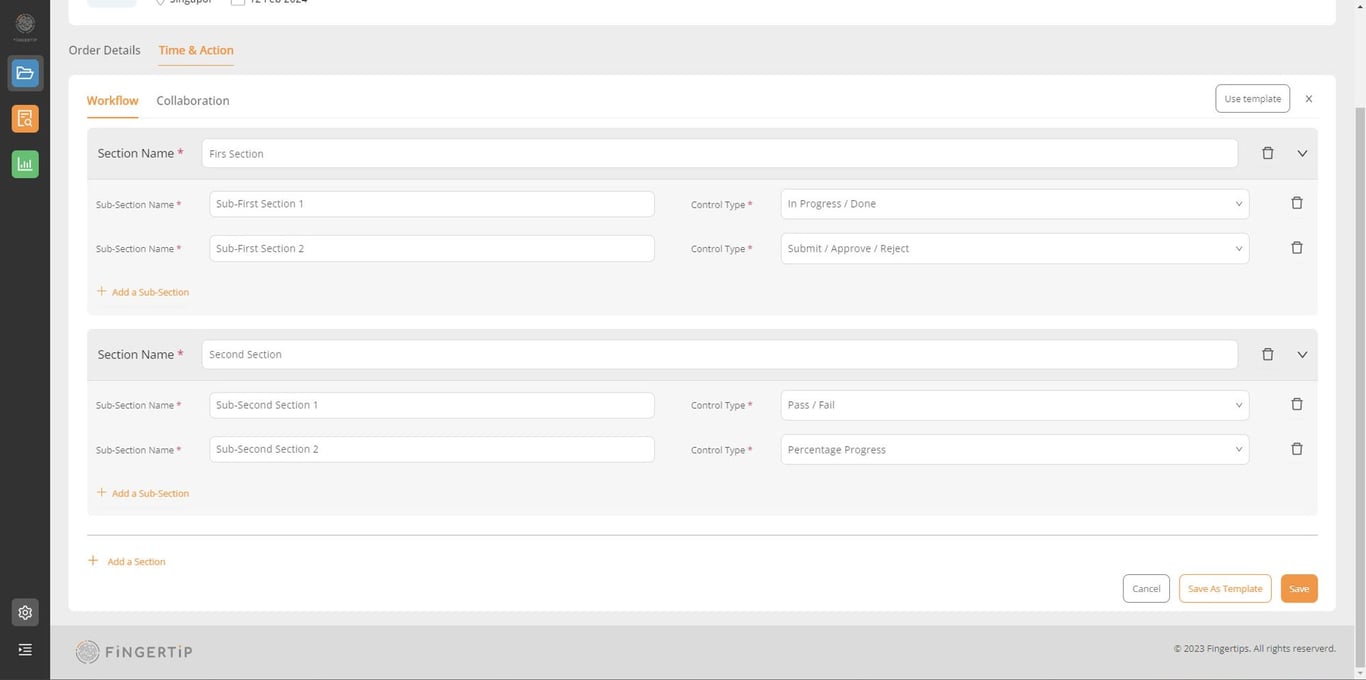Viewport: 1366px width, 680px height.
Task: Edit the Sub-First Section 2 field
Action: (432, 249)
